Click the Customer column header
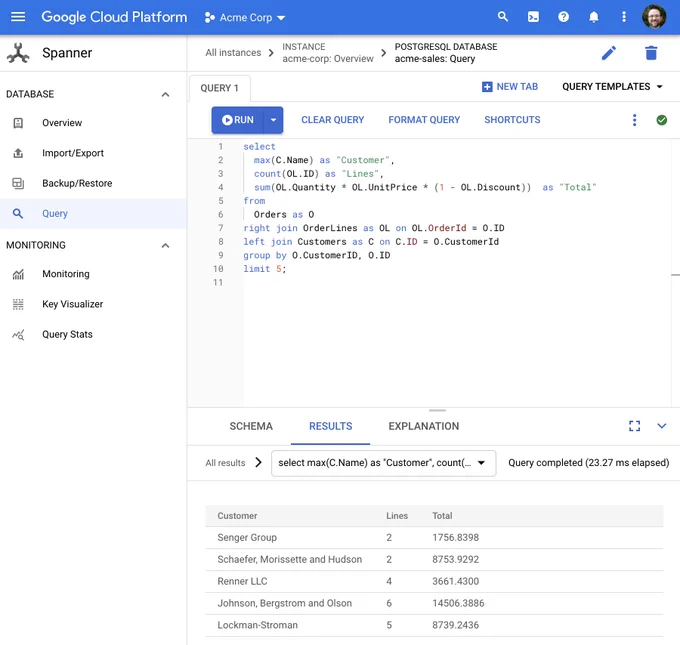 [x=237, y=516]
